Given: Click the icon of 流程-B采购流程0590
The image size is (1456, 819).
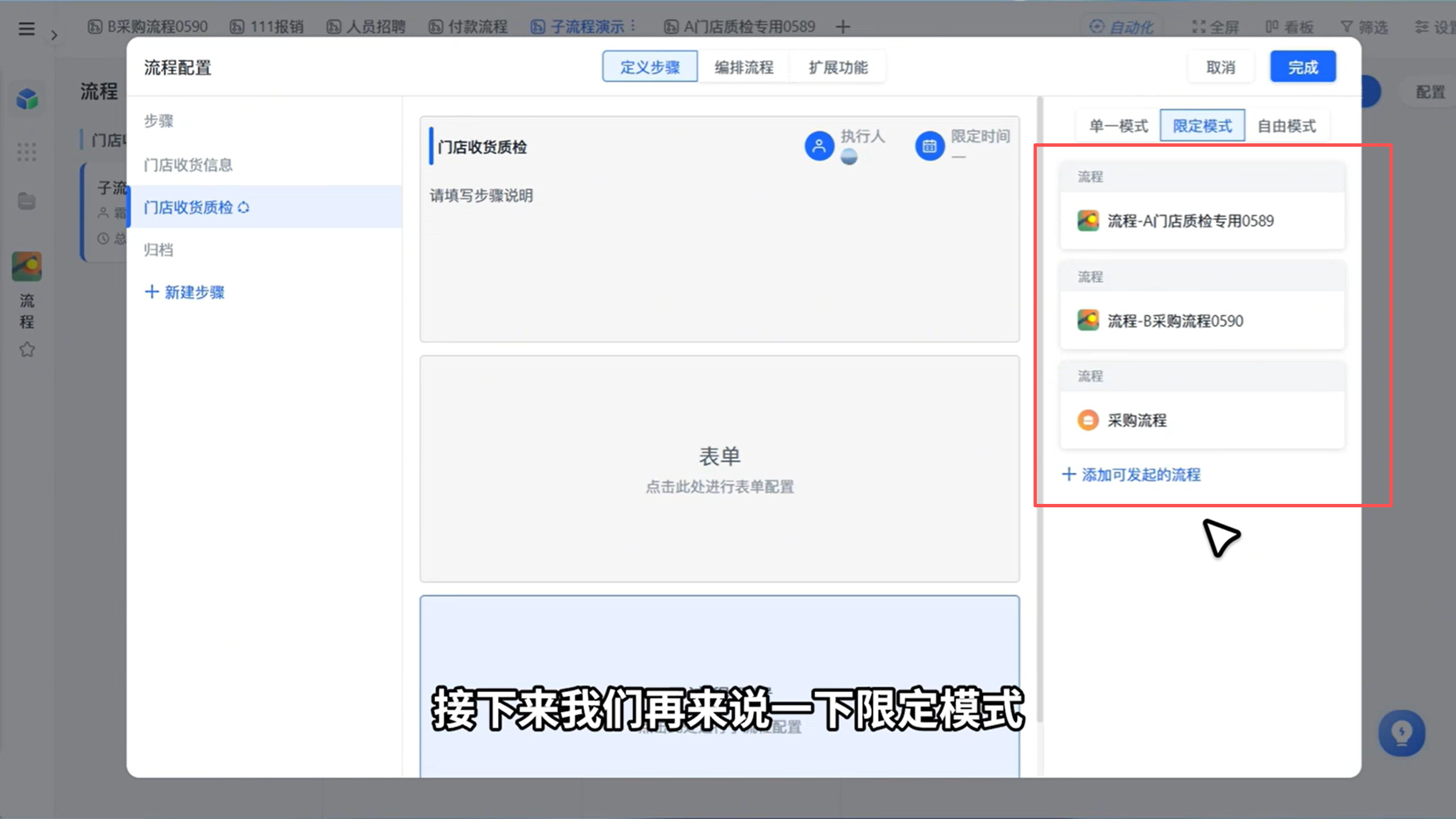Looking at the screenshot, I should click(x=1088, y=321).
